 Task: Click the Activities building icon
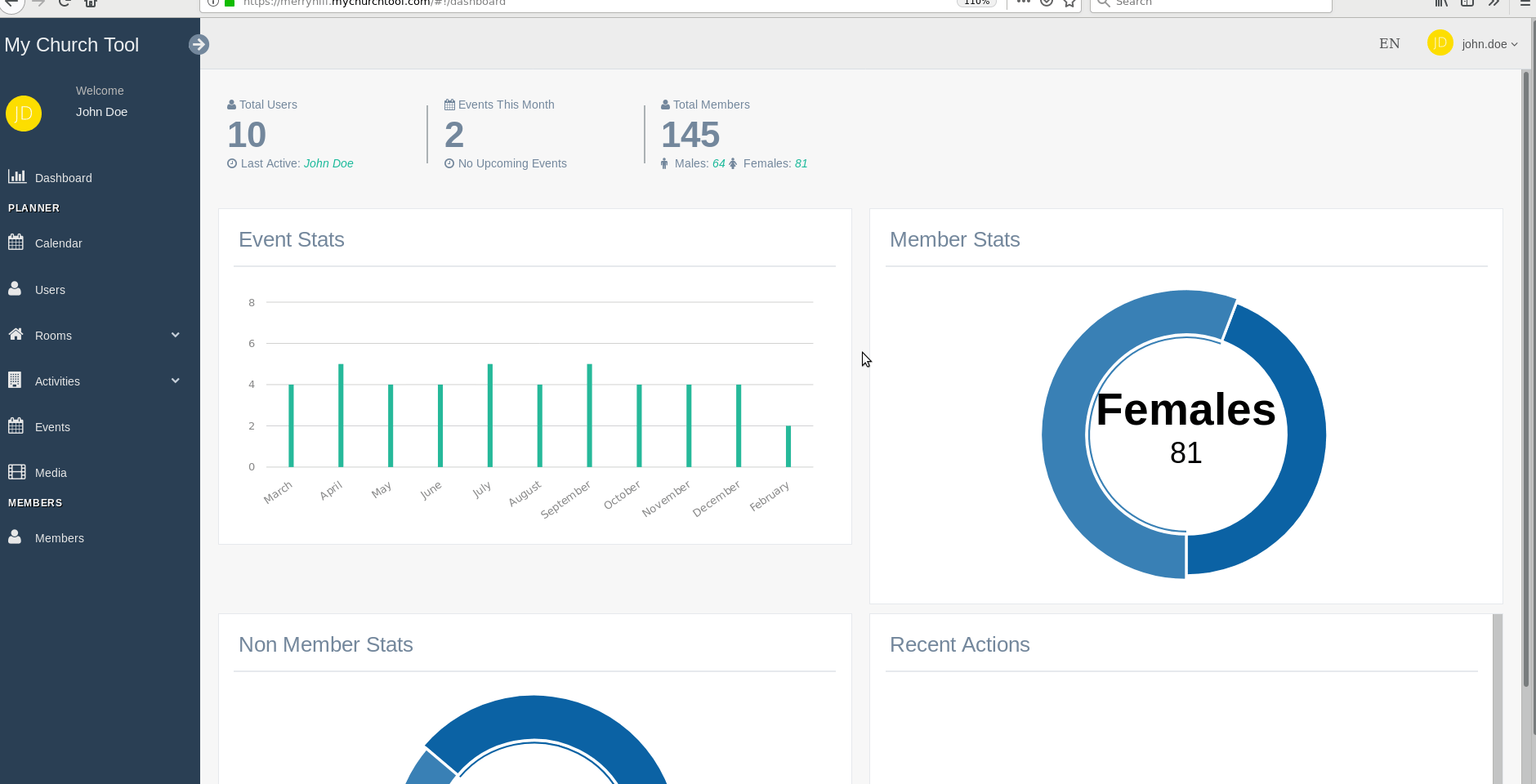tap(14, 380)
